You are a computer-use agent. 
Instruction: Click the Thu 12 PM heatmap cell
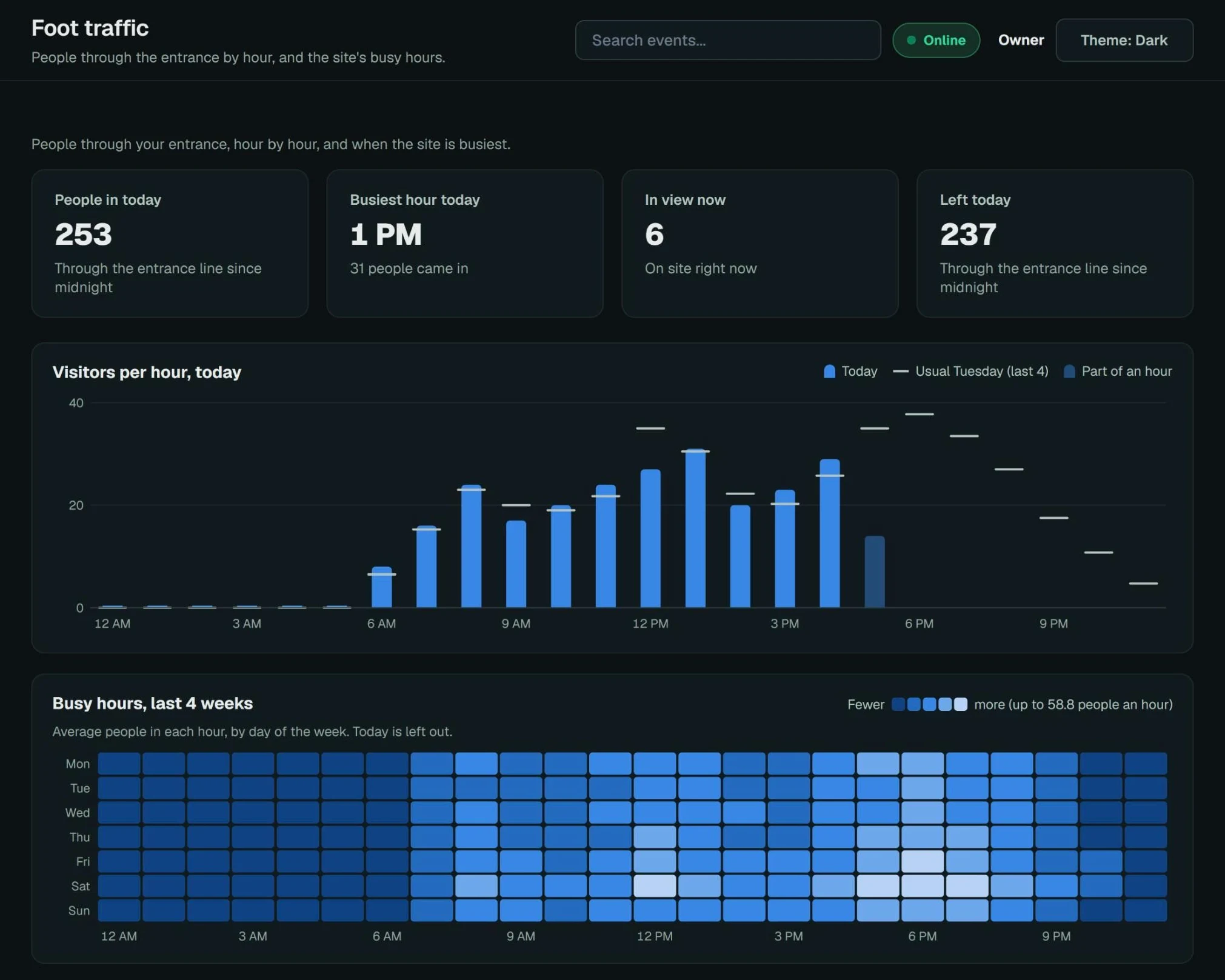[x=655, y=837]
